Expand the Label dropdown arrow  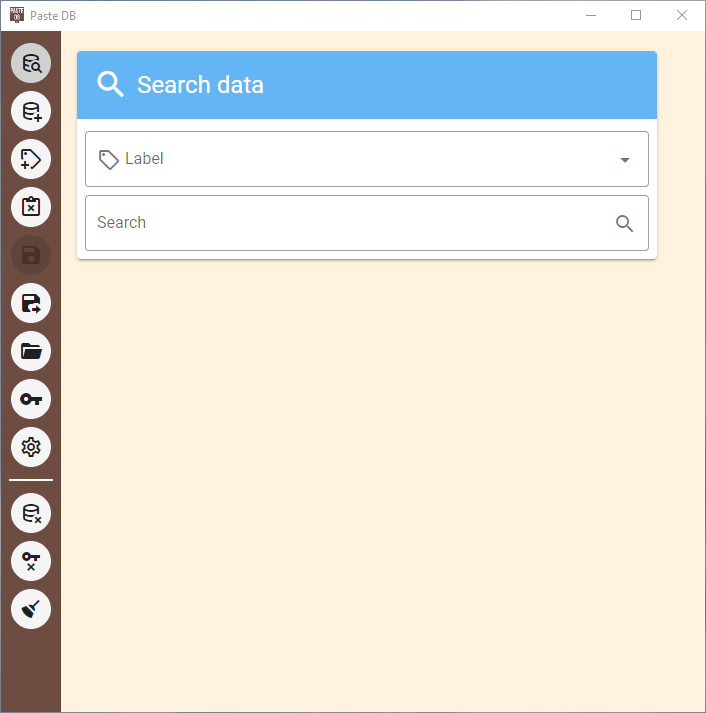pos(625,160)
